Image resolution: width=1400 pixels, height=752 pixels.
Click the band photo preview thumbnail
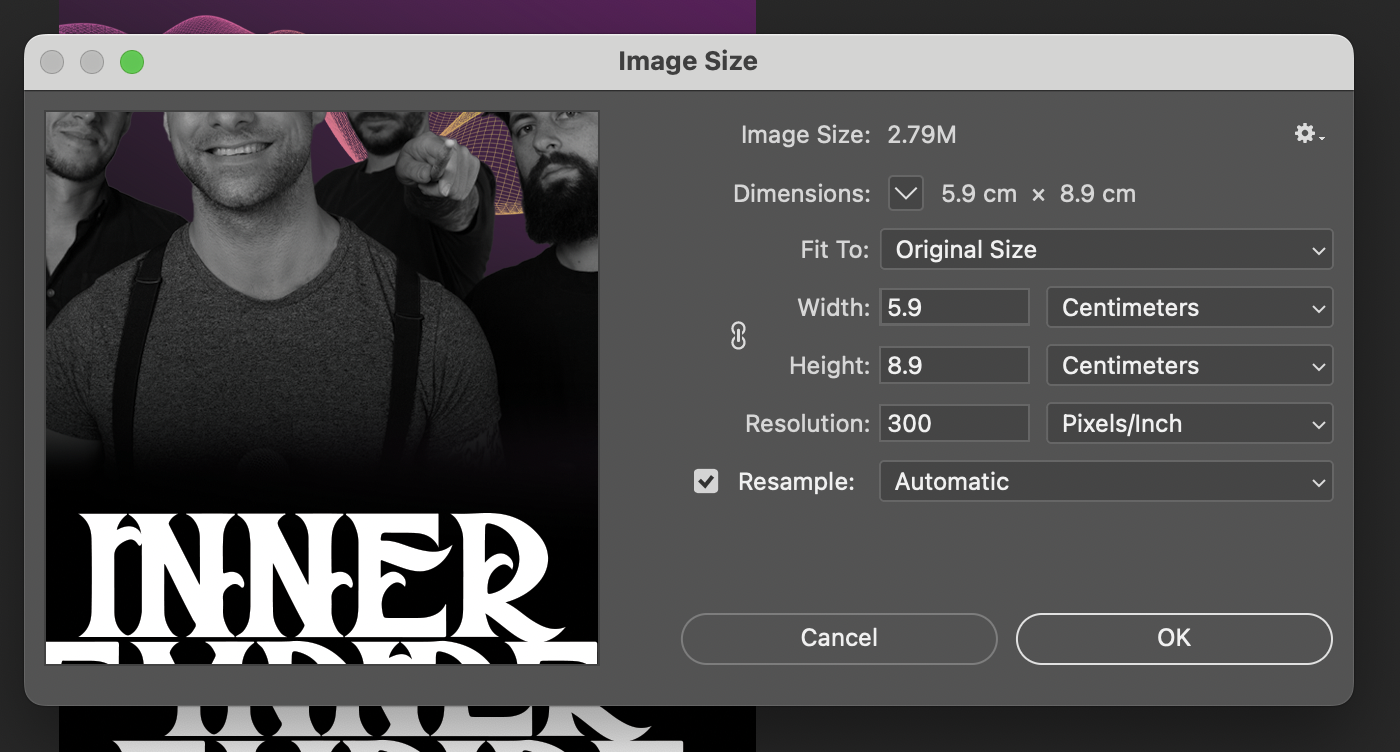321,387
